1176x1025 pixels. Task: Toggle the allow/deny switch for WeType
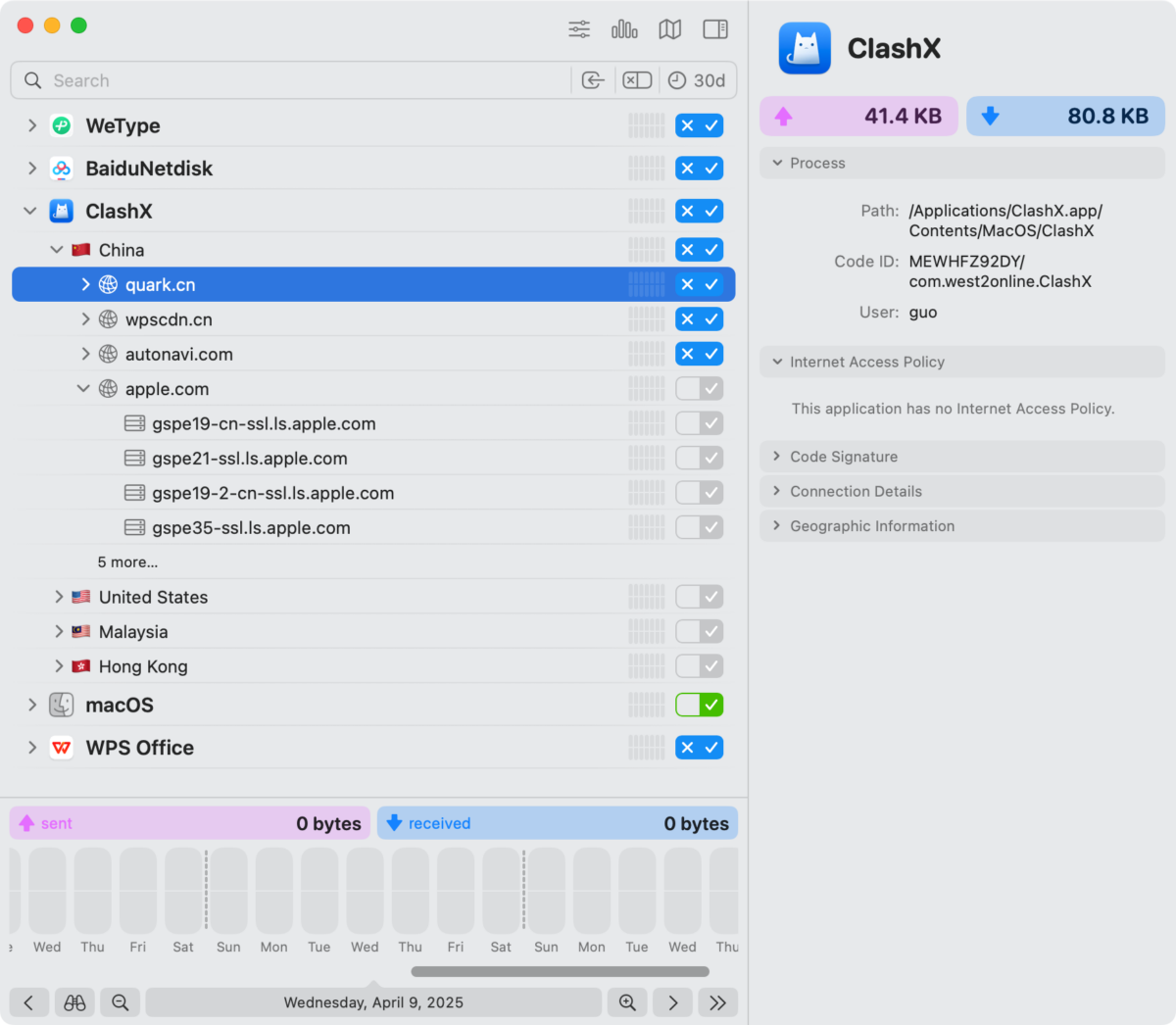700,125
